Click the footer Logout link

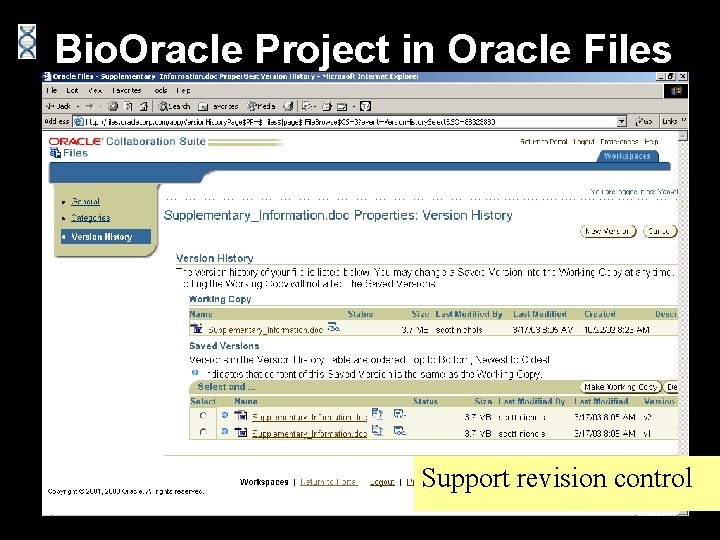(382, 482)
